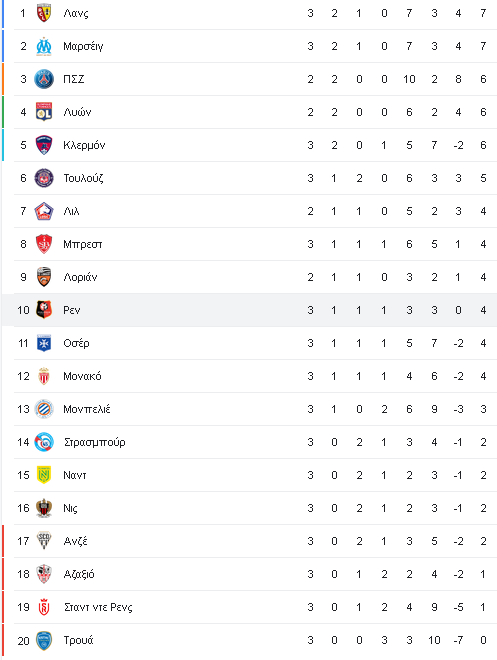The image size is (497, 660).
Task: Open the ΠΣΖ club badge
Action: [x=44, y=79]
